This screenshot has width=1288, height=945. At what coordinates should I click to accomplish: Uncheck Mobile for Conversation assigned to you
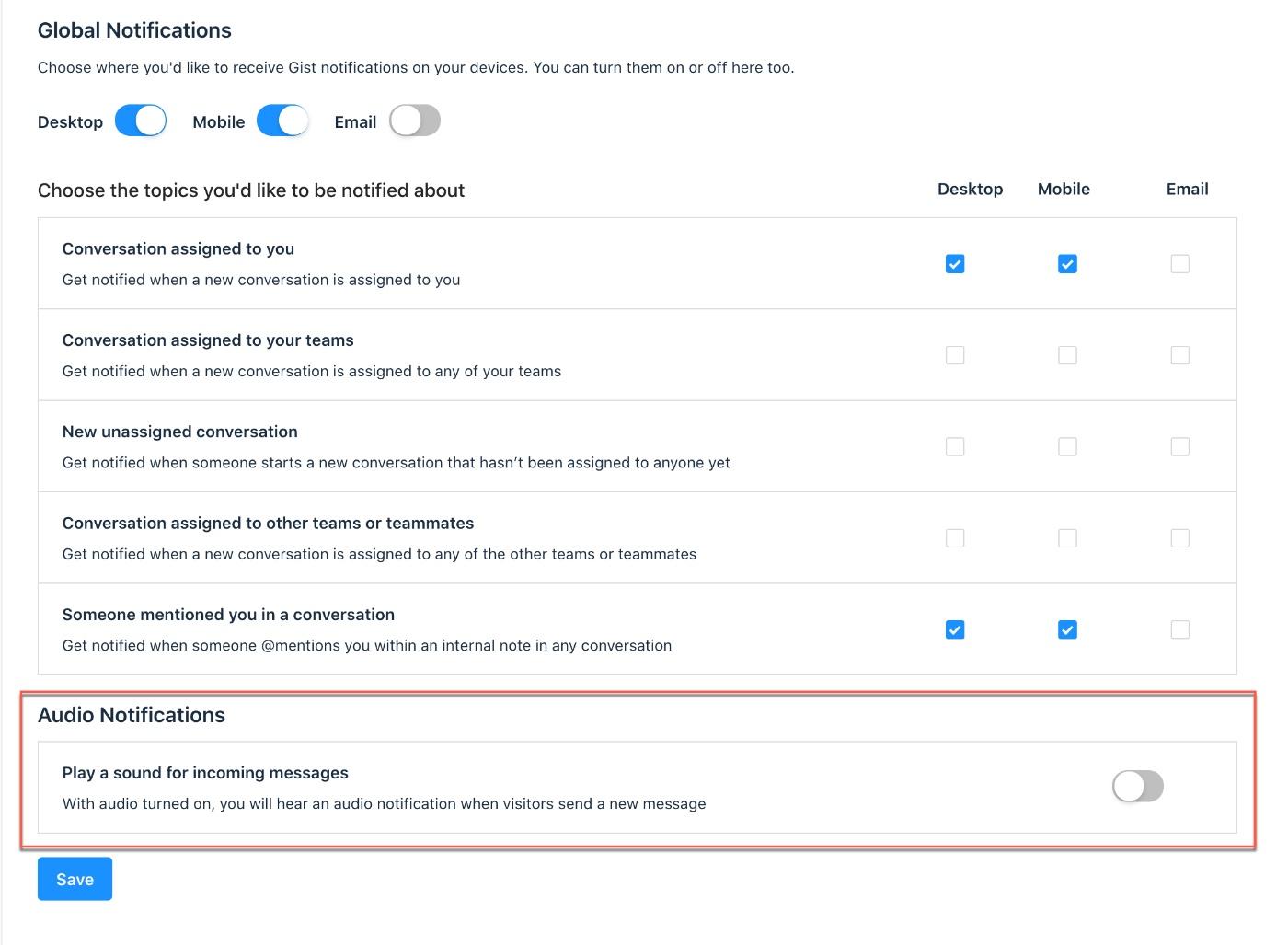(1067, 264)
